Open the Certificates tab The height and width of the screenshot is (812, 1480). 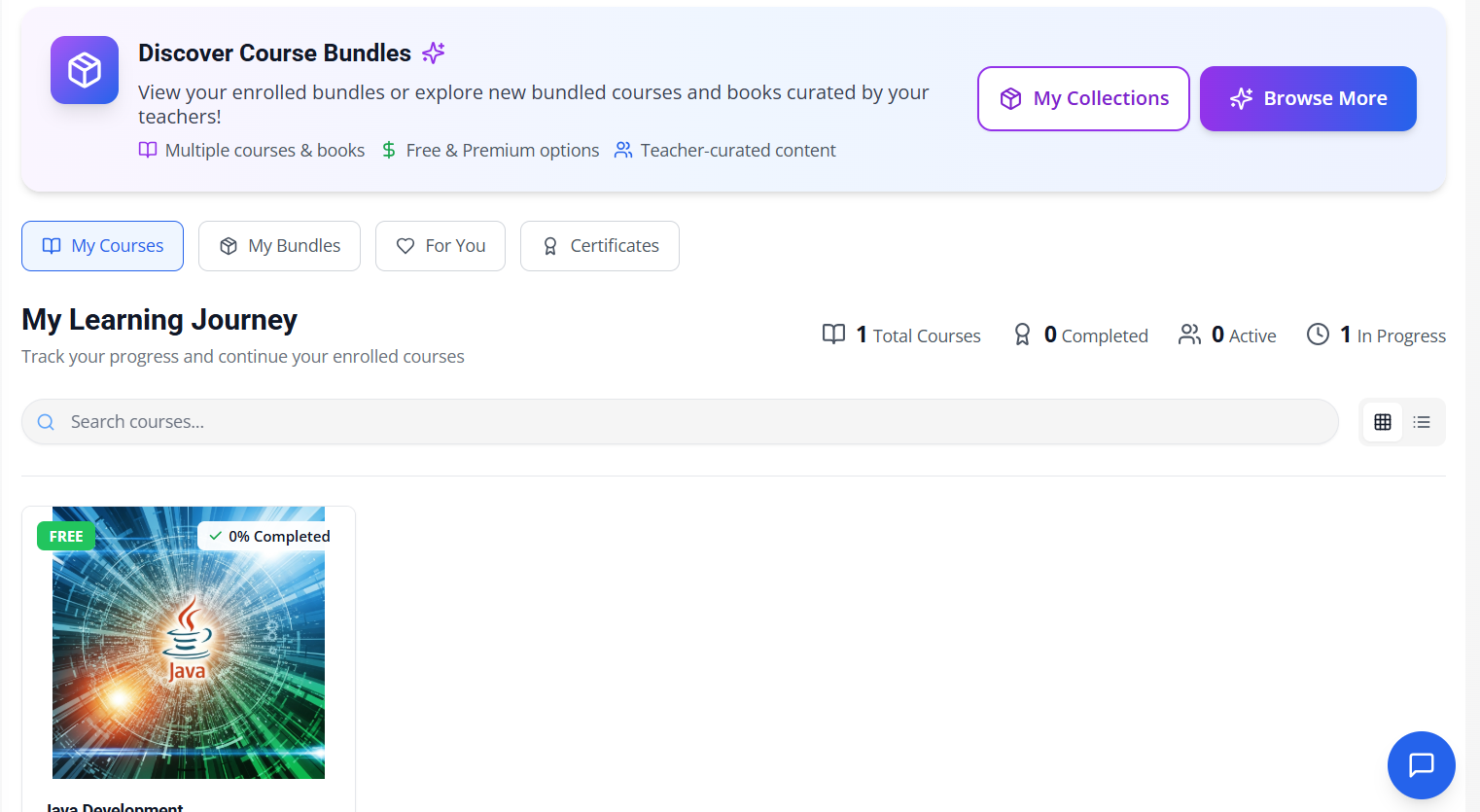click(599, 245)
